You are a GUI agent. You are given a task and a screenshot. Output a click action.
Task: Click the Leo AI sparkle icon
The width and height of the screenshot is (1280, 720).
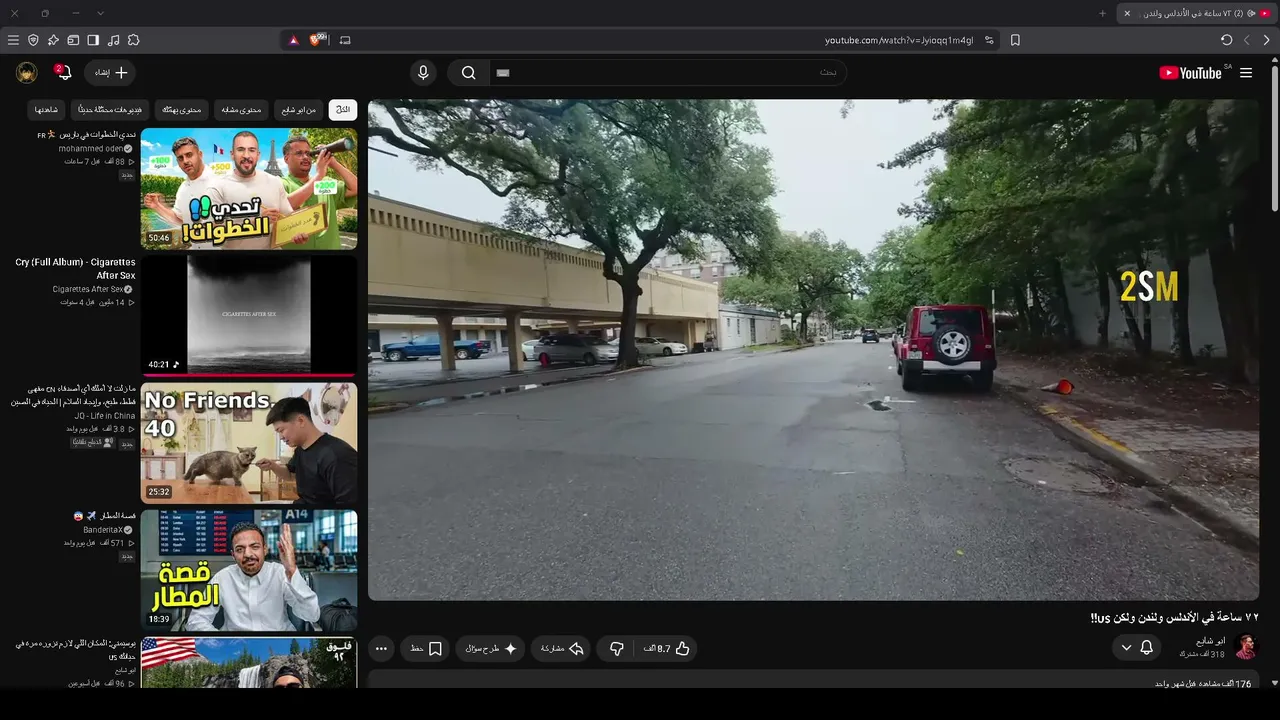[53, 40]
